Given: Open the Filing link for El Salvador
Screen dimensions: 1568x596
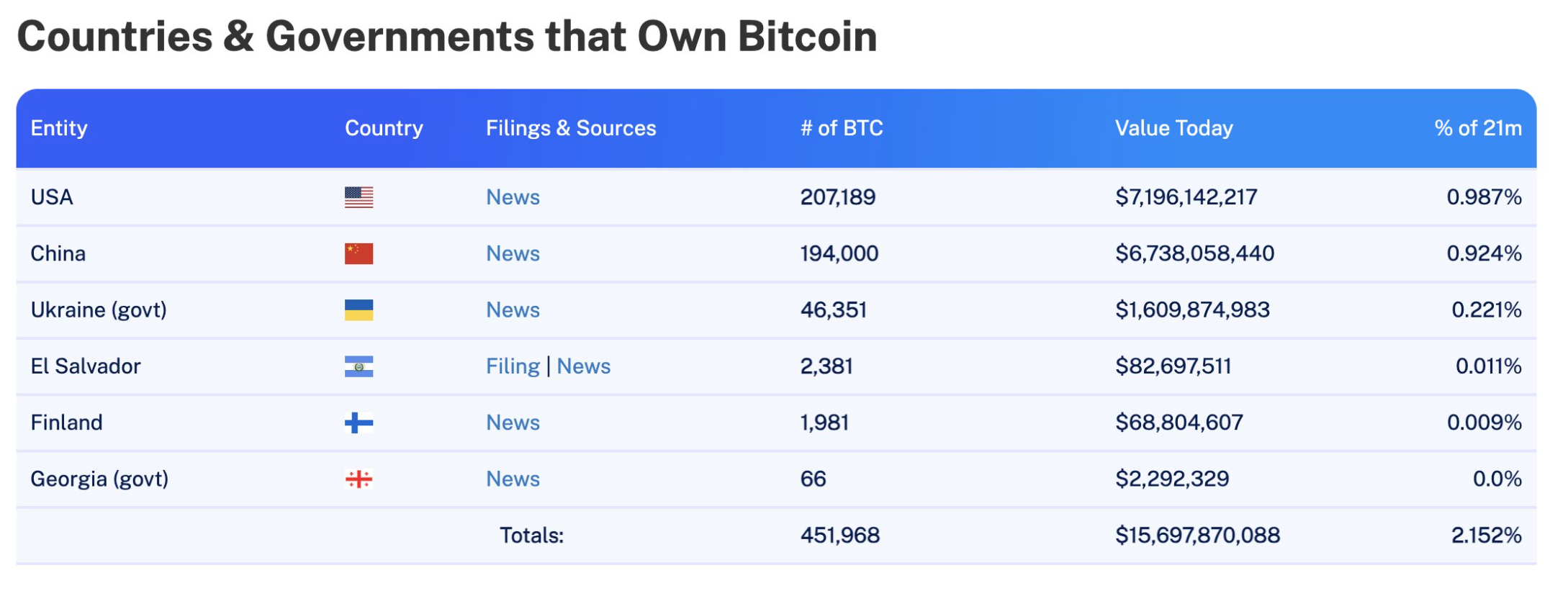Looking at the screenshot, I should (x=513, y=366).
